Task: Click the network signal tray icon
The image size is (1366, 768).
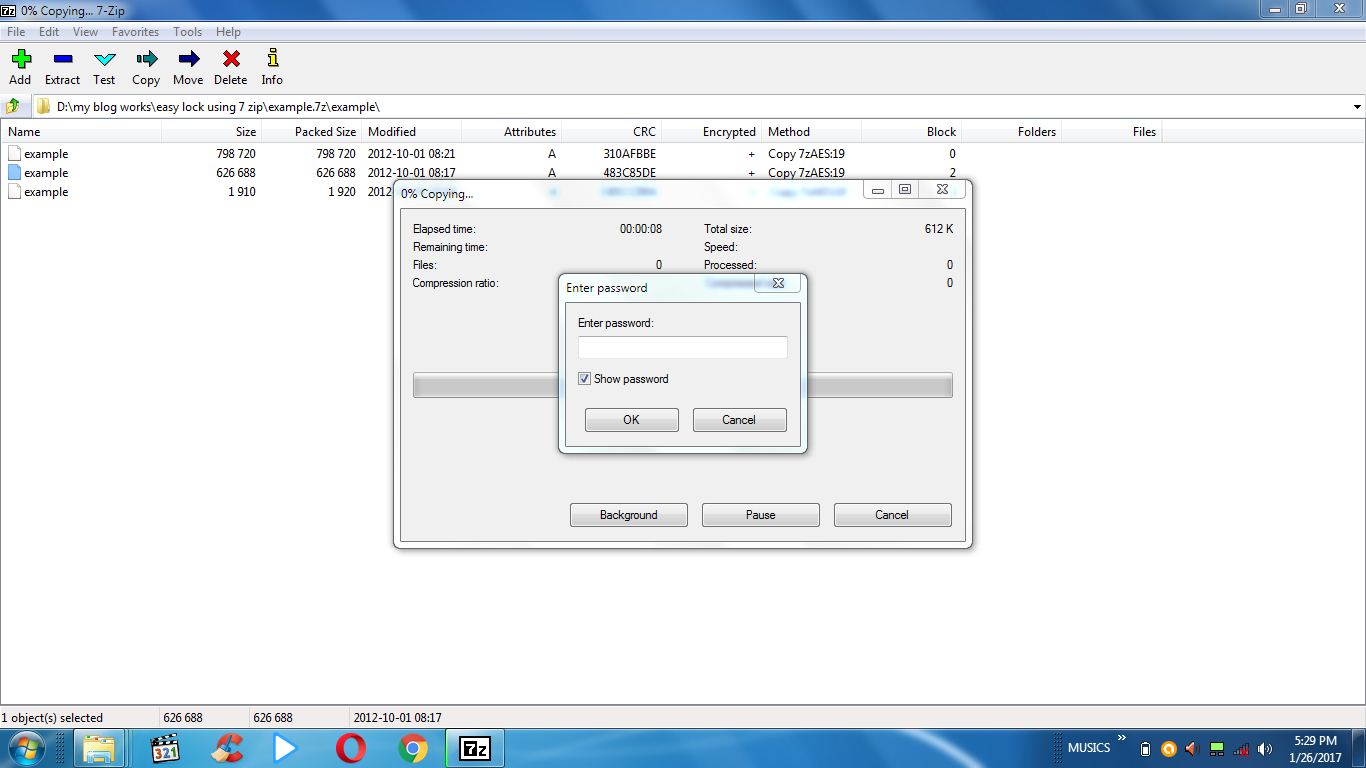Action: (1241, 749)
